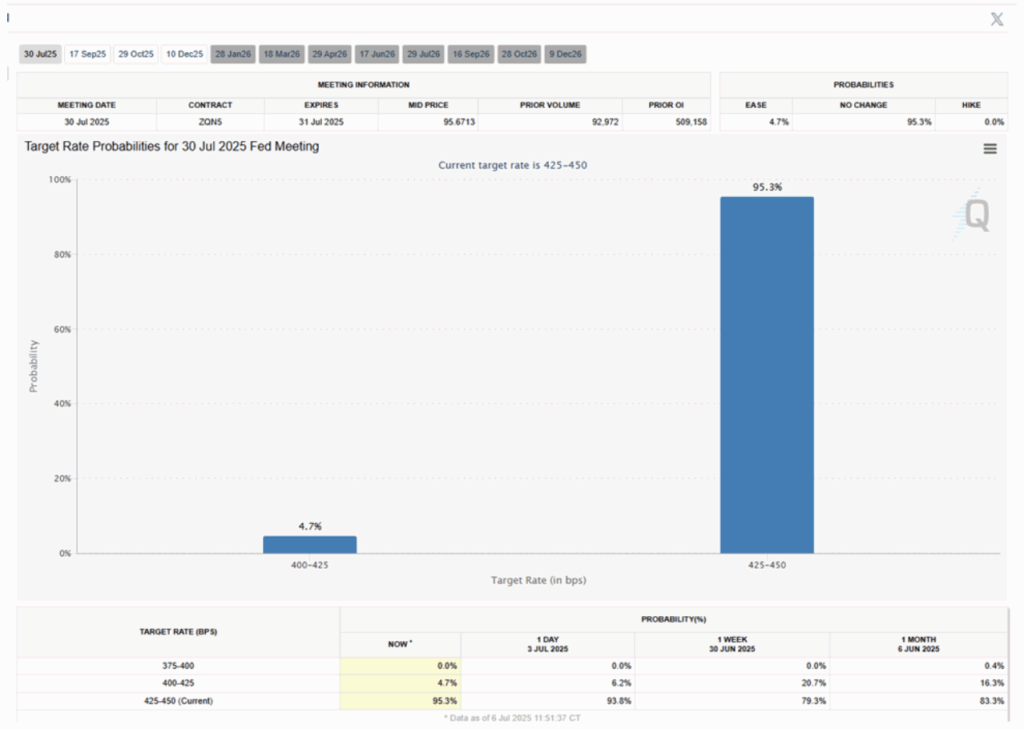Choose the 28 Jan26 meeting tab
1024x729 pixels.
coord(233,54)
